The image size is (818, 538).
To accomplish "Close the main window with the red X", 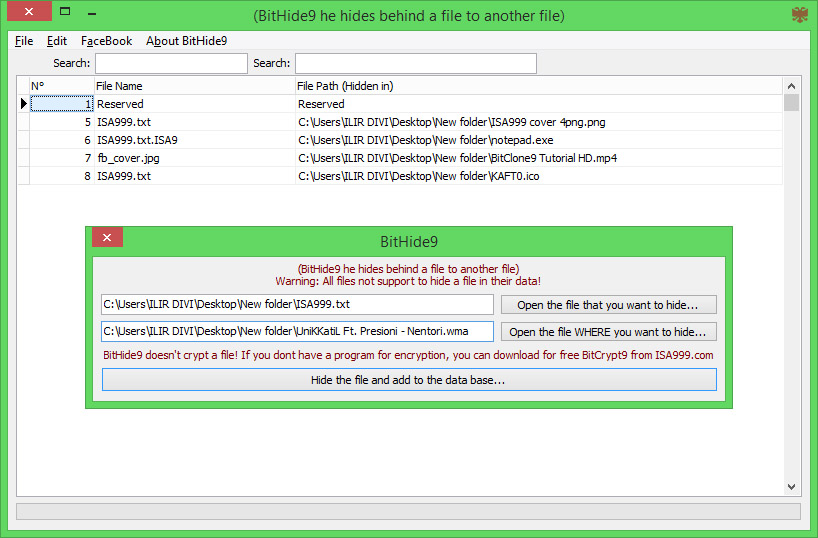I will [x=29, y=11].
